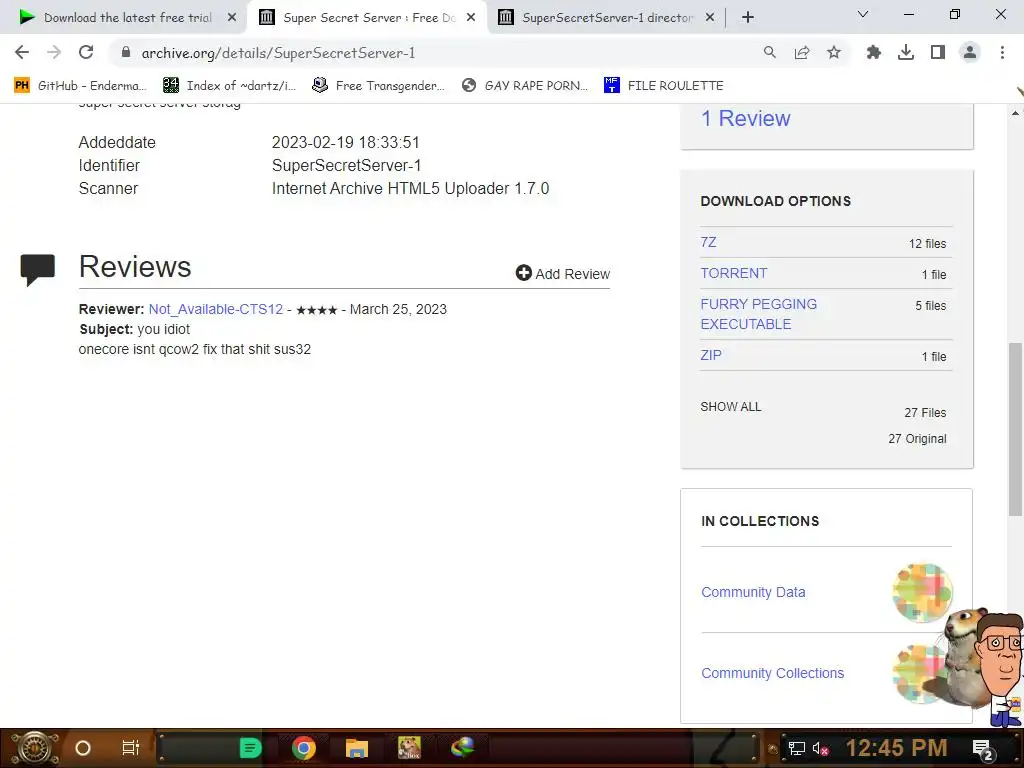Screen dimensions: 1024x768
Task: Open the Start menu steampunk button
Action: click(34, 748)
